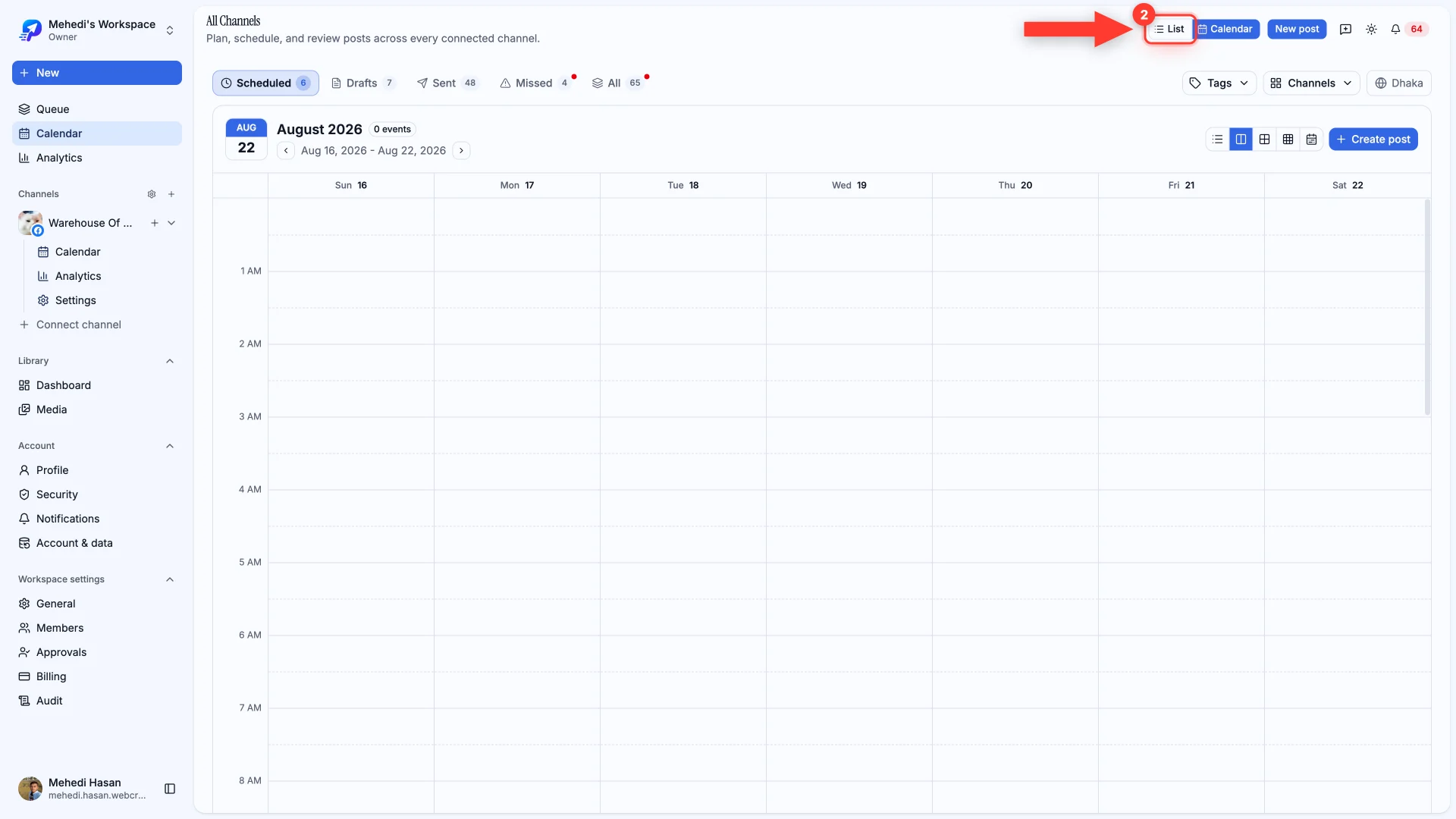The height and width of the screenshot is (819, 1456).
Task: Open Queue from the sidebar
Action: (97, 109)
